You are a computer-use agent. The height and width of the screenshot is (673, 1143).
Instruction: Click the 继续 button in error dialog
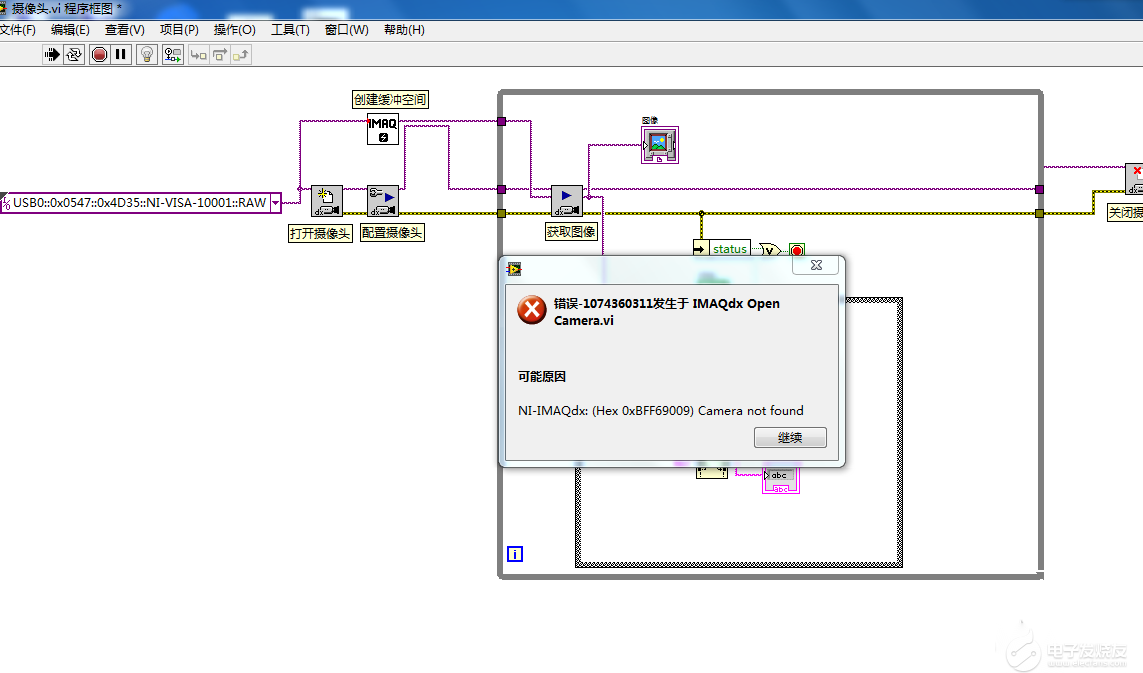789,438
